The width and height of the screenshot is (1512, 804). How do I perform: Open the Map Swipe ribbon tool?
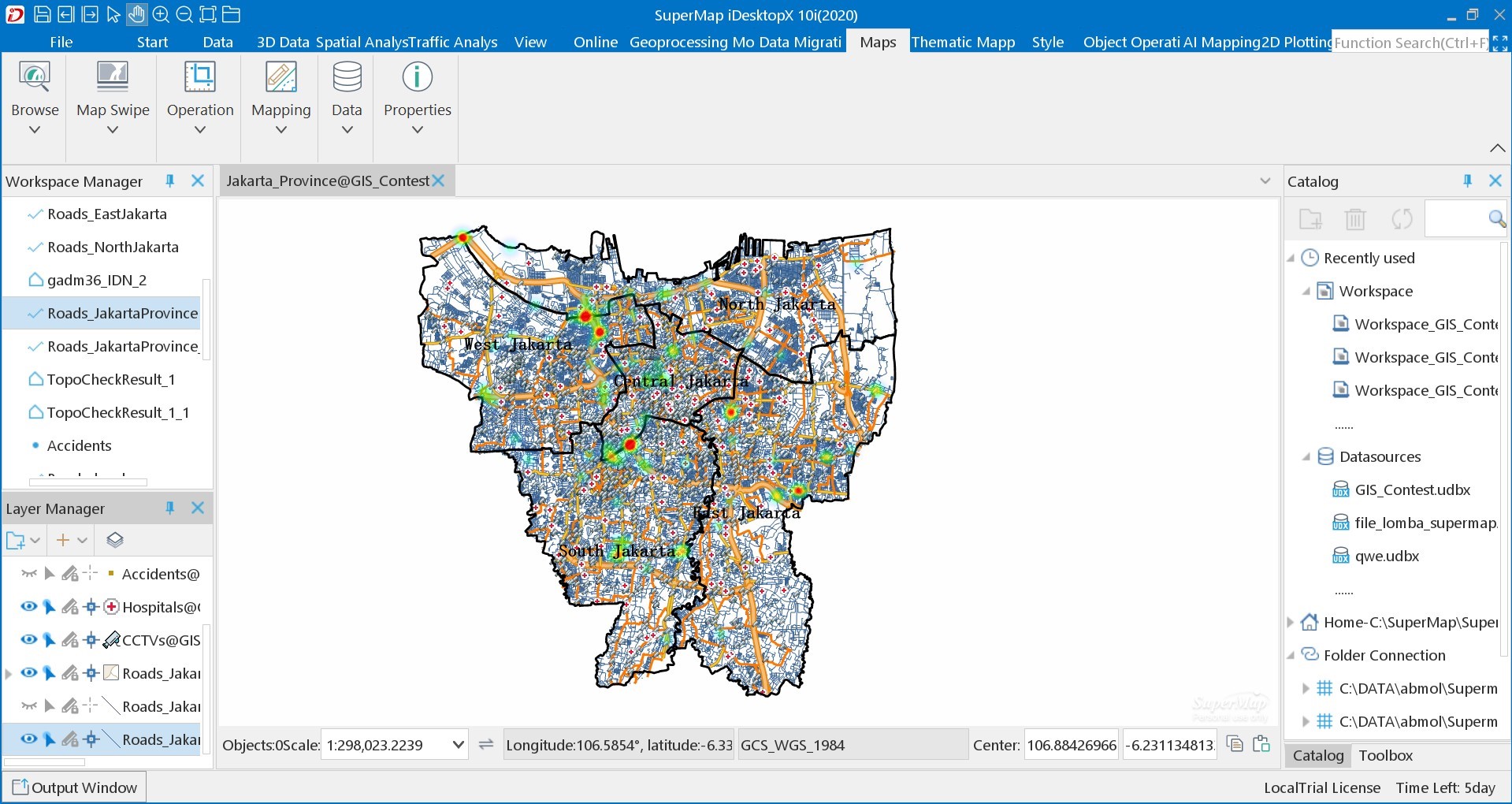click(113, 99)
